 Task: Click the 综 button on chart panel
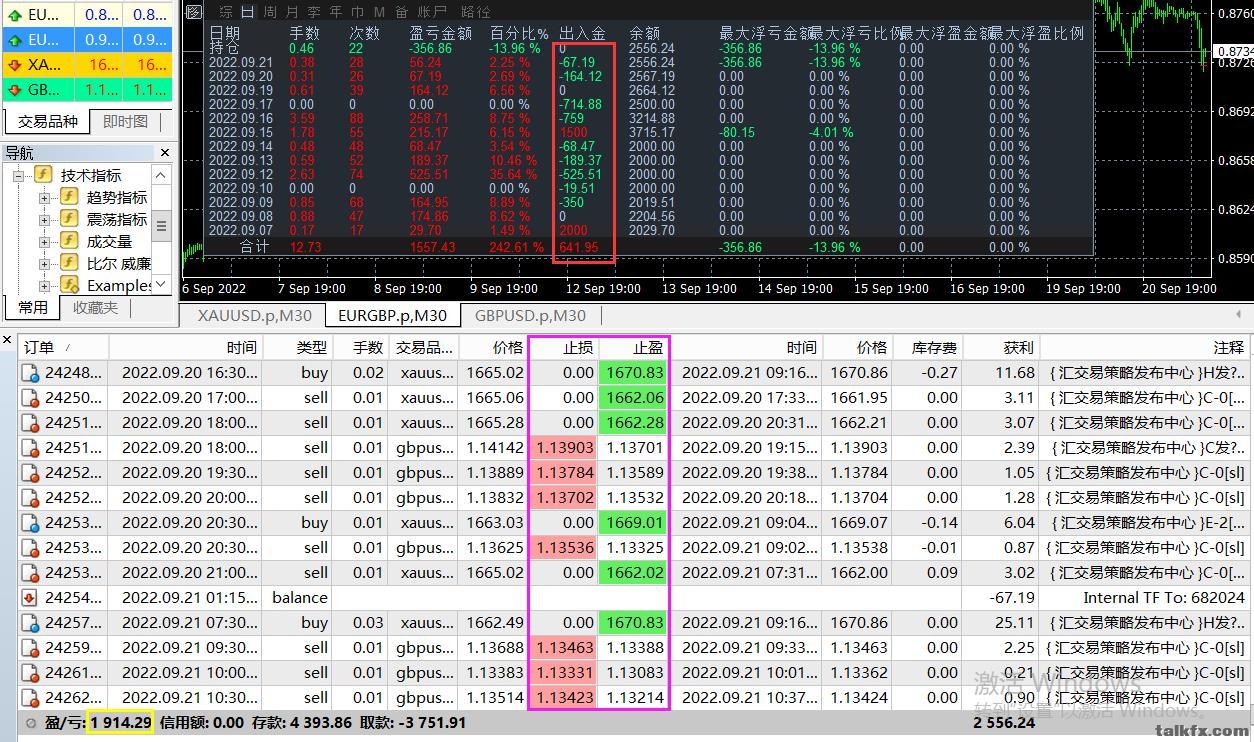226,12
